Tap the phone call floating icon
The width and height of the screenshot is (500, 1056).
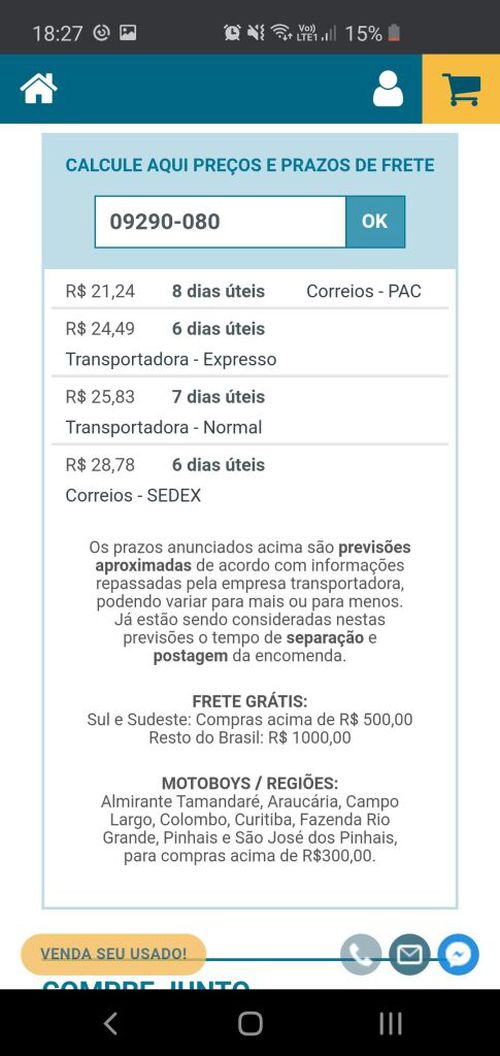click(x=361, y=954)
